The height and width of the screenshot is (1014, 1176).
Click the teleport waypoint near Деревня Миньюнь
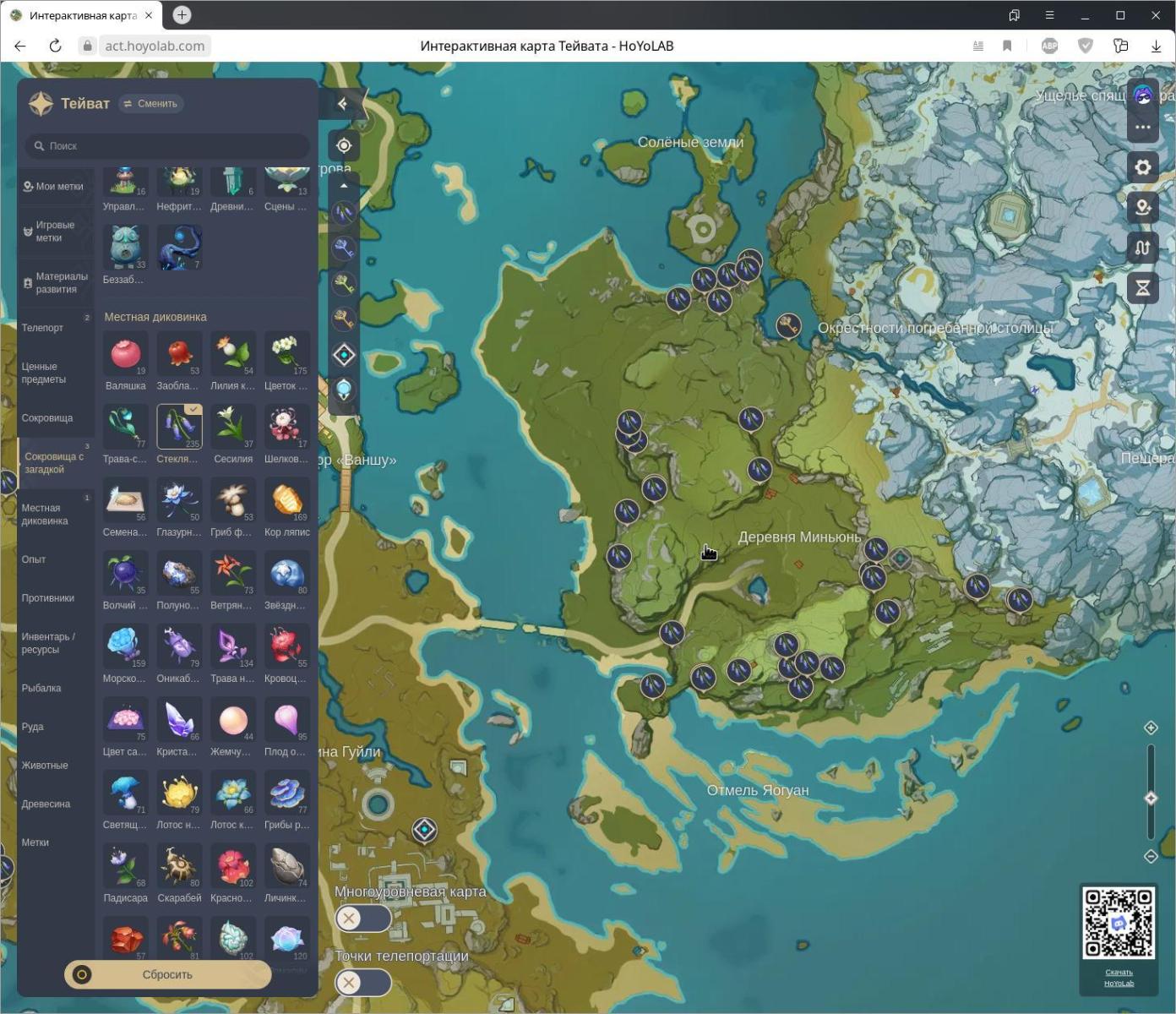(901, 559)
